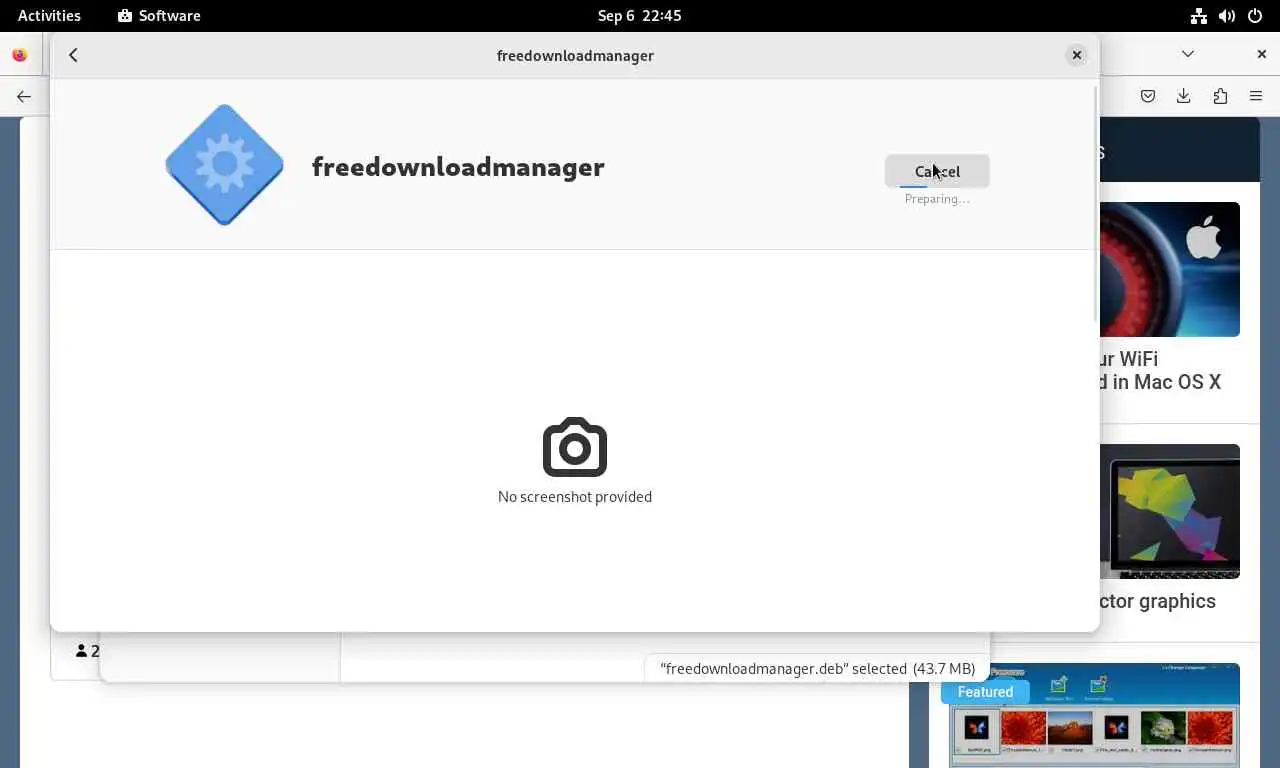Screen dimensions: 1280x768
Task: Open the Activities overview
Action: 49,15
